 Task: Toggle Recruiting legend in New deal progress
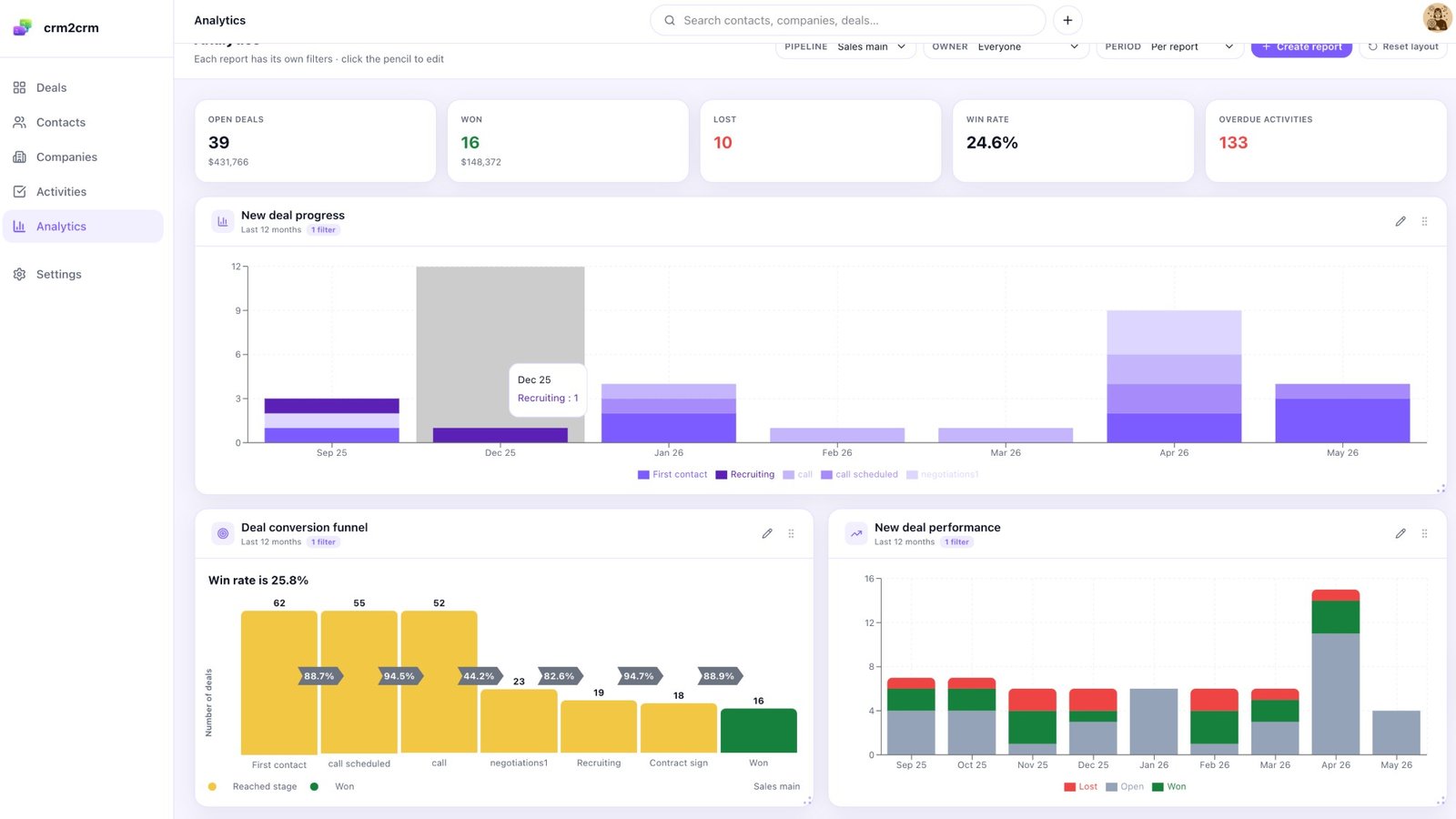[x=745, y=475]
